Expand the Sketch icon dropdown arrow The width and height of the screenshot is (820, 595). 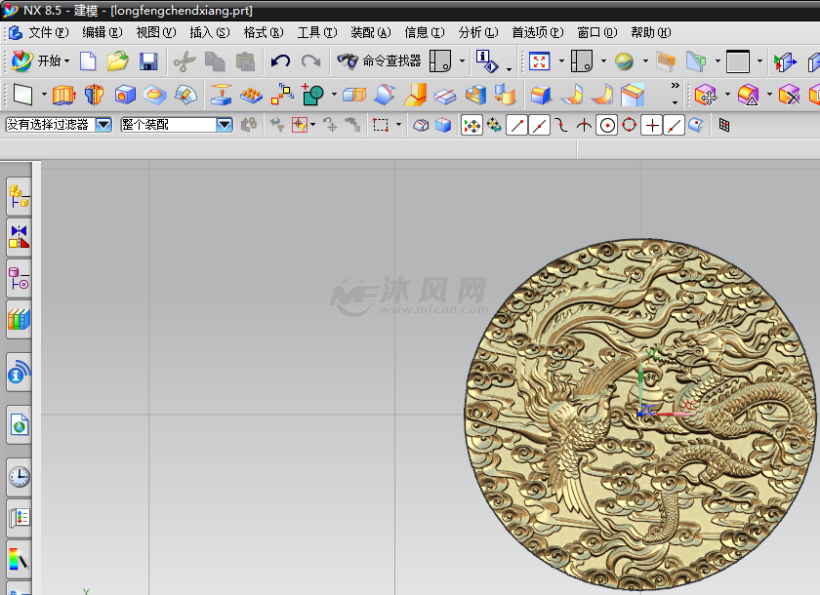coord(44,95)
